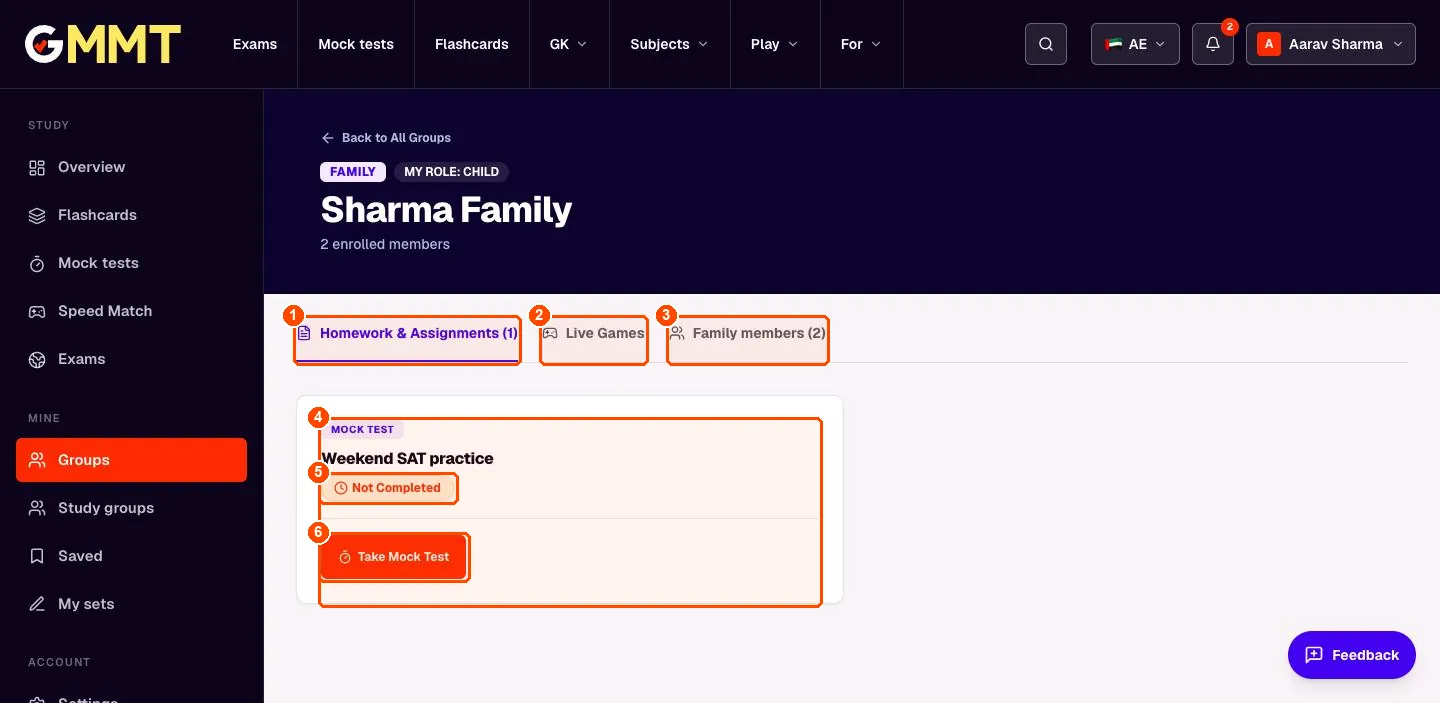Click the UAE flag icon

pyautogui.click(x=1113, y=44)
